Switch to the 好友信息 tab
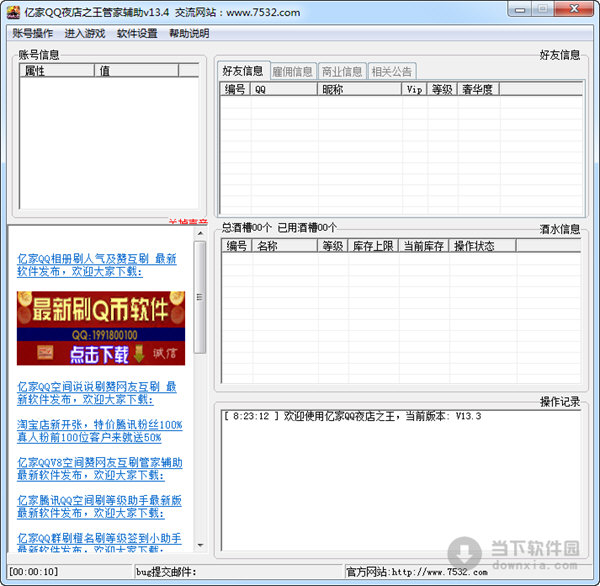600x586 pixels. point(243,71)
